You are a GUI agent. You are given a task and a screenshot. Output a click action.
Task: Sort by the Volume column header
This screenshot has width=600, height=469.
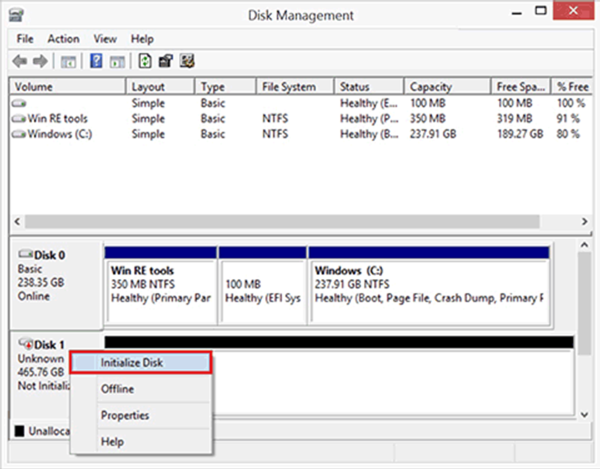coord(68,86)
